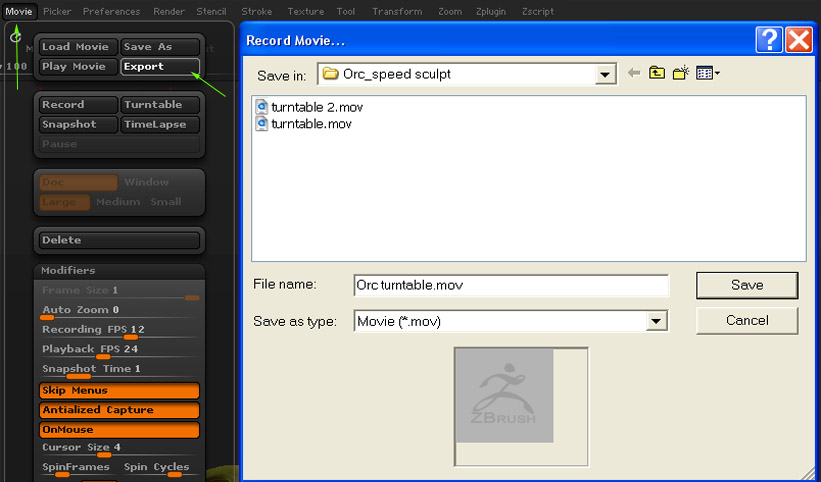Image resolution: width=821 pixels, height=482 pixels.
Task: Go back to last folder visited arrow
Action: 634,73
